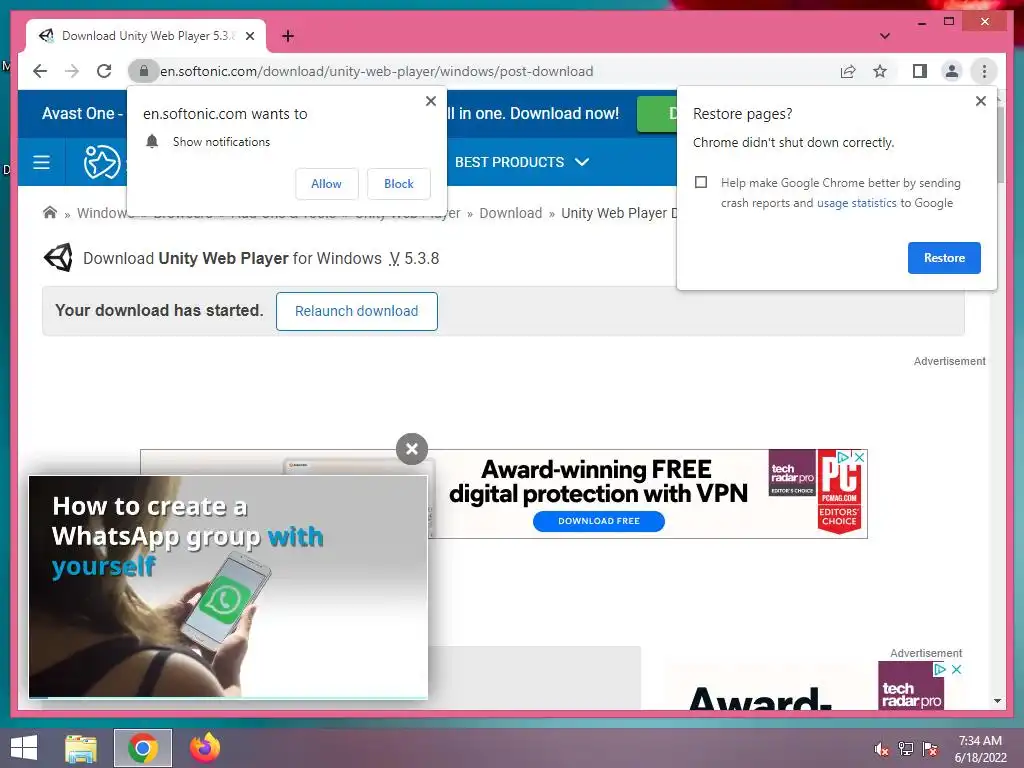Click the Action Center flag icon
This screenshot has width=1024, height=768.
point(930,749)
